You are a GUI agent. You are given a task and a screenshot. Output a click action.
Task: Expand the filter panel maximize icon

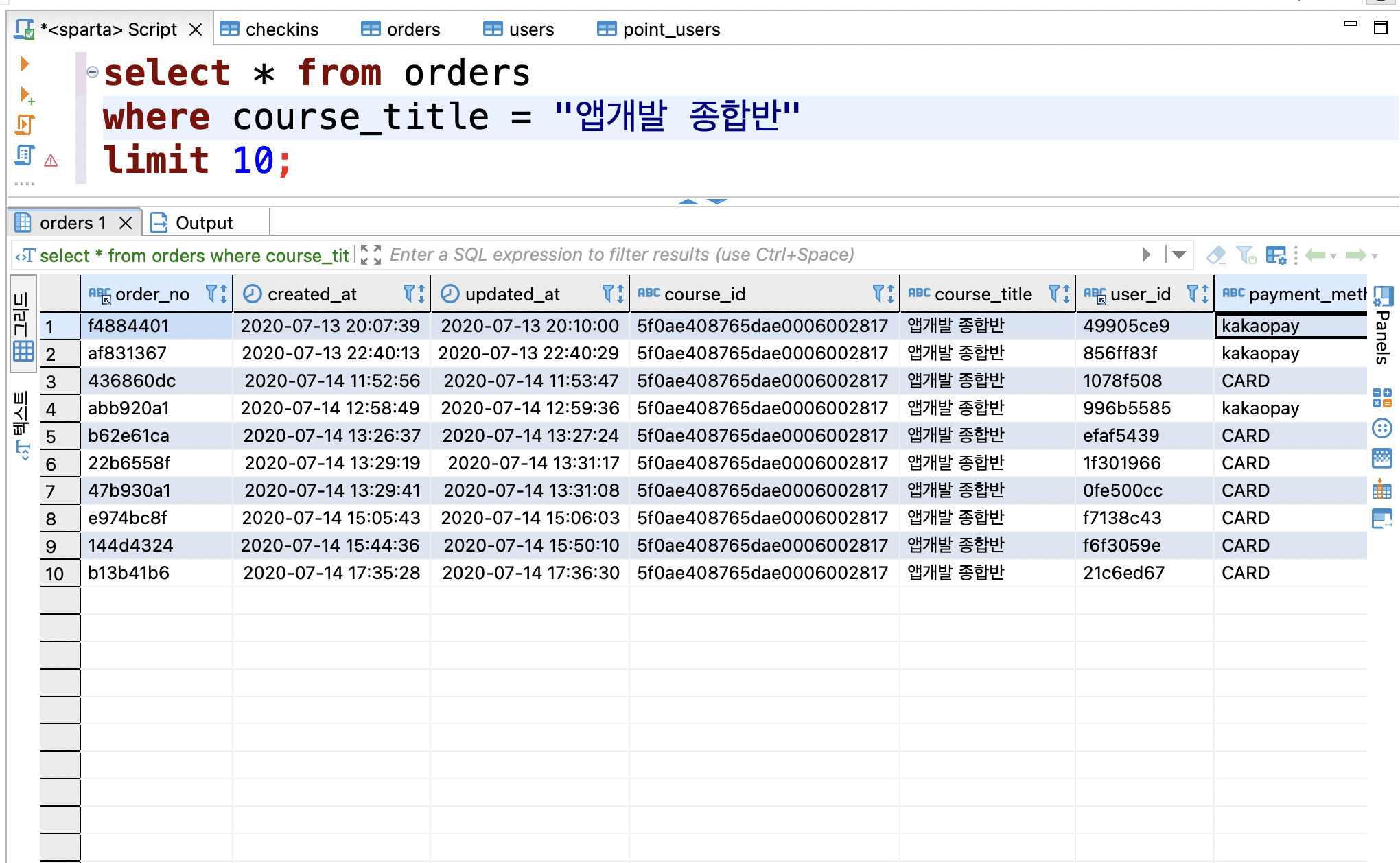tap(371, 255)
